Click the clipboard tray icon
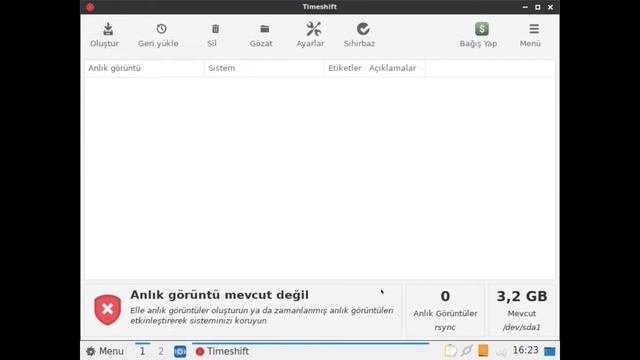Screen dimensions: 640x360 pyautogui.click(x=450, y=351)
